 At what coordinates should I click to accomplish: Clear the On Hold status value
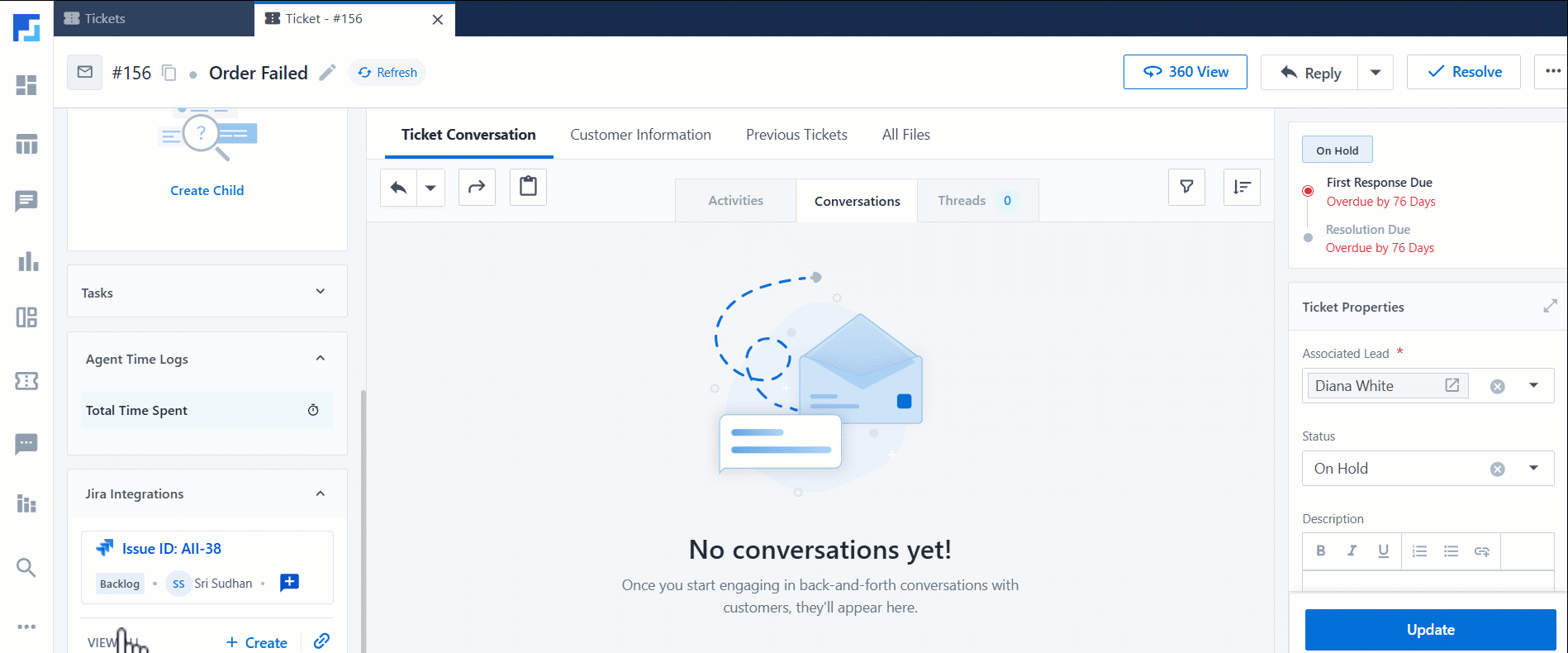pos(1497,469)
